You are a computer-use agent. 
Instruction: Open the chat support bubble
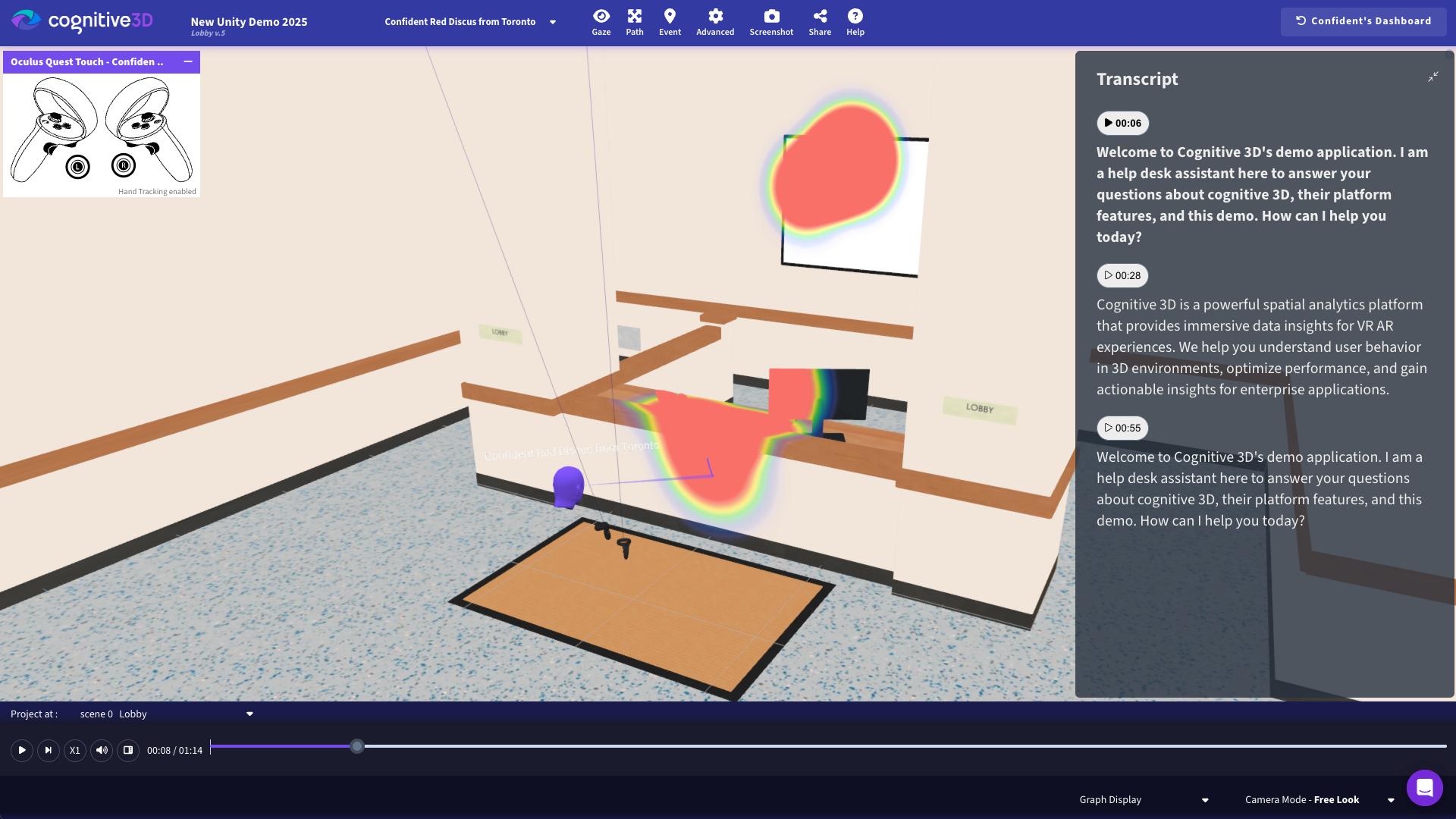point(1424,788)
